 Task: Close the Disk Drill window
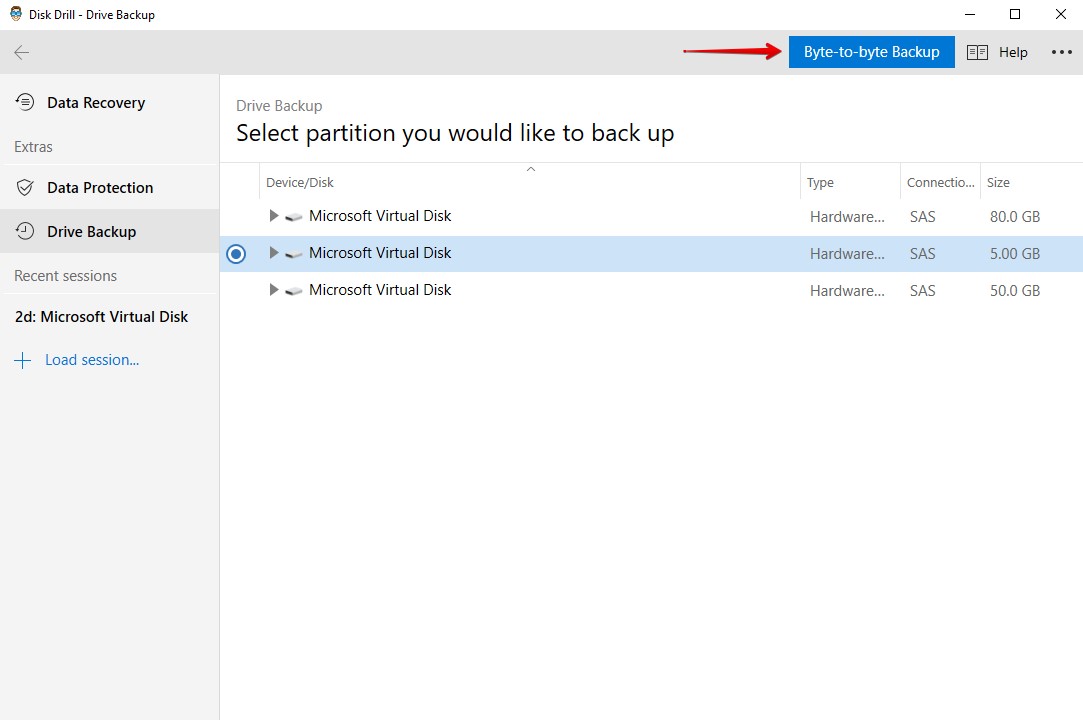1060,14
